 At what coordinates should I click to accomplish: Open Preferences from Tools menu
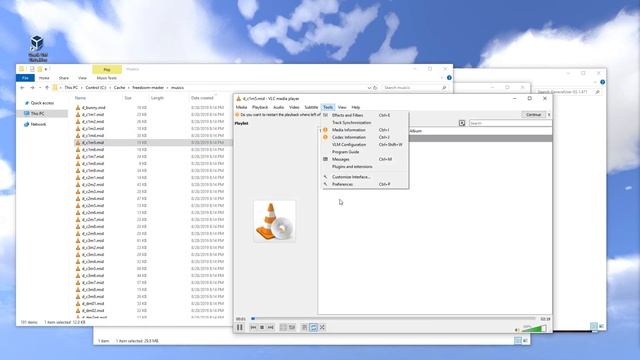[365, 184]
